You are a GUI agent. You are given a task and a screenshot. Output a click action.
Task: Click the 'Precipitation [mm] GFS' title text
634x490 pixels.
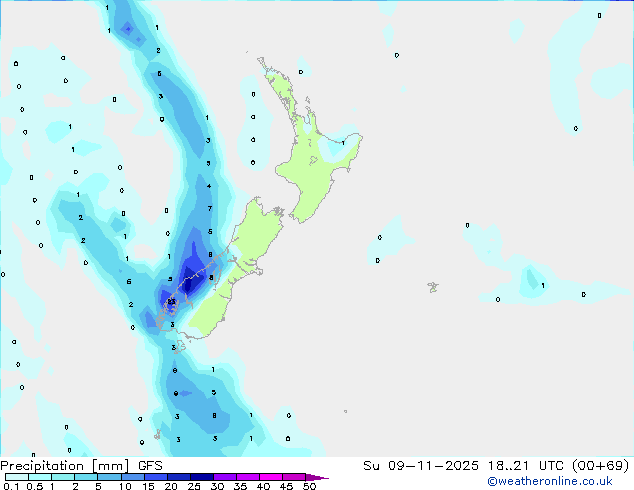[81, 466]
